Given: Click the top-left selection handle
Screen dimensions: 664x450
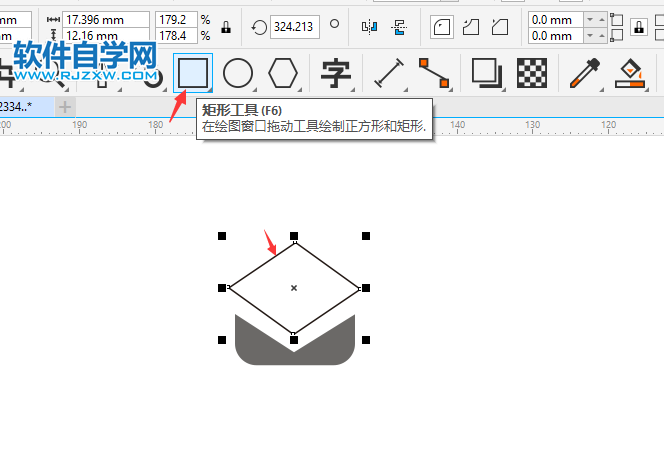Looking at the screenshot, I should 222,236.
